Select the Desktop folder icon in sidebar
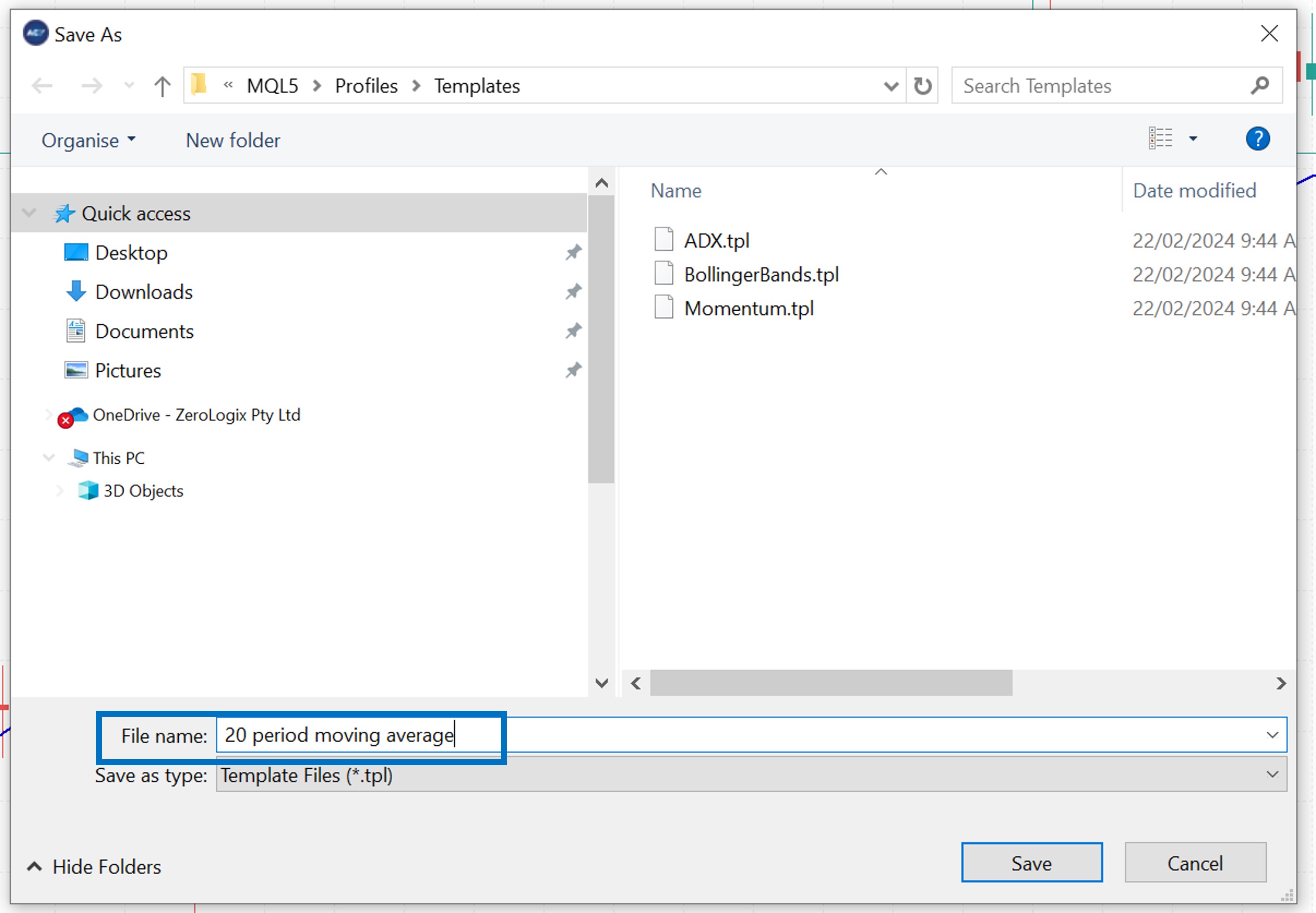 tap(75, 253)
